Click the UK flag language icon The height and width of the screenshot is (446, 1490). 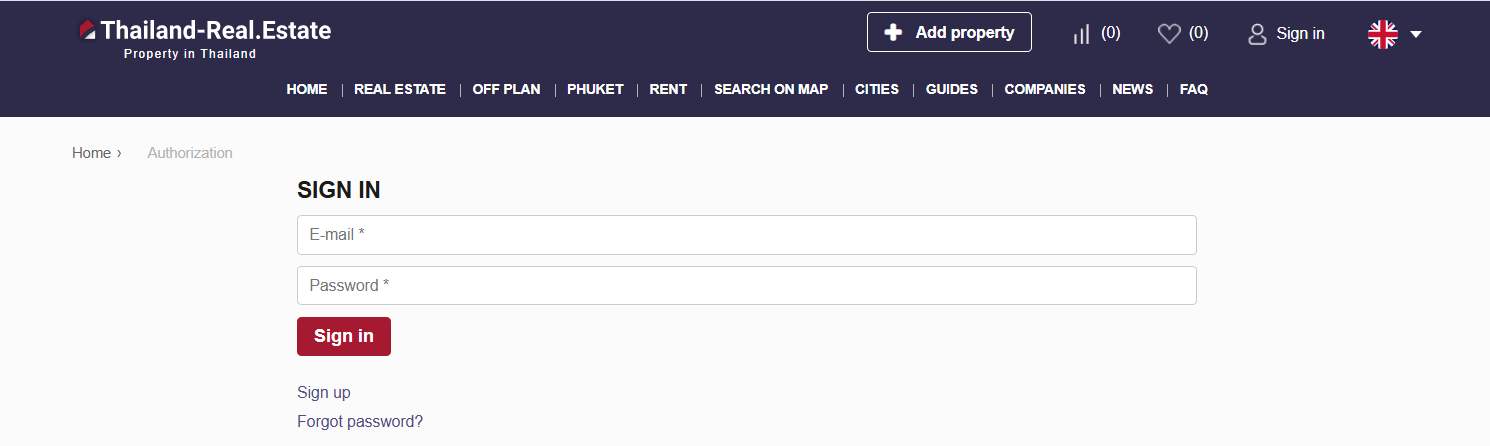pos(1382,34)
